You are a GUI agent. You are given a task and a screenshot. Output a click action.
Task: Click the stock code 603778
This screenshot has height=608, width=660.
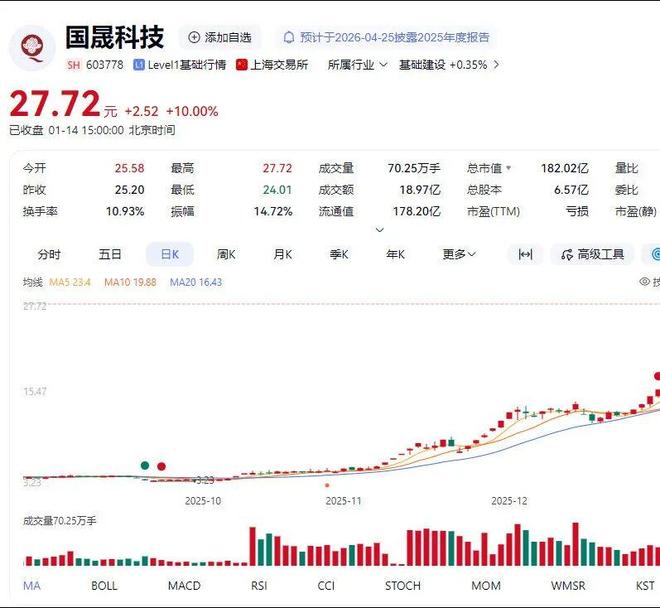pyautogui.click(x=105, y=65)
